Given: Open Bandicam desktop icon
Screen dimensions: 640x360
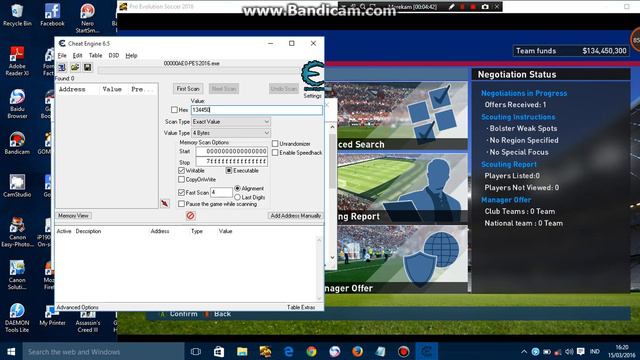Looking at the screenshot, I should (17, 144).
